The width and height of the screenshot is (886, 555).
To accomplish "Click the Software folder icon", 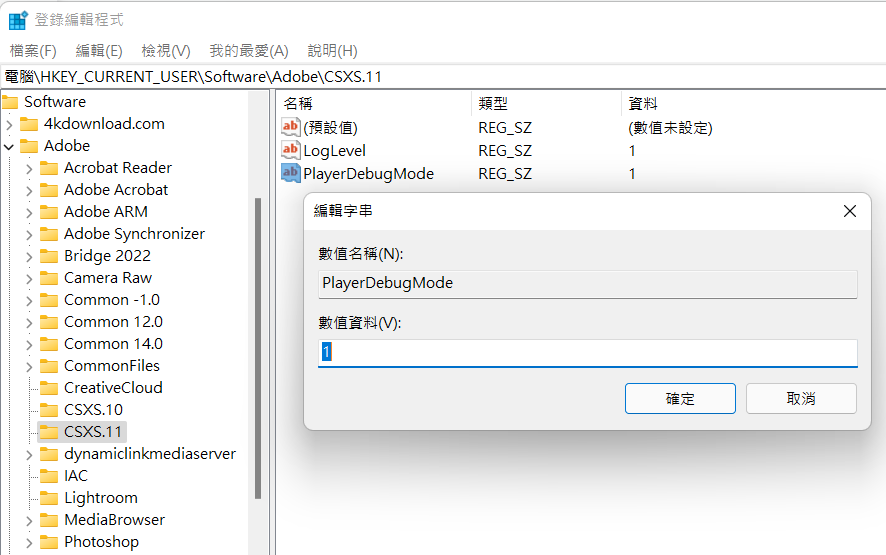I will coord(10,102).
